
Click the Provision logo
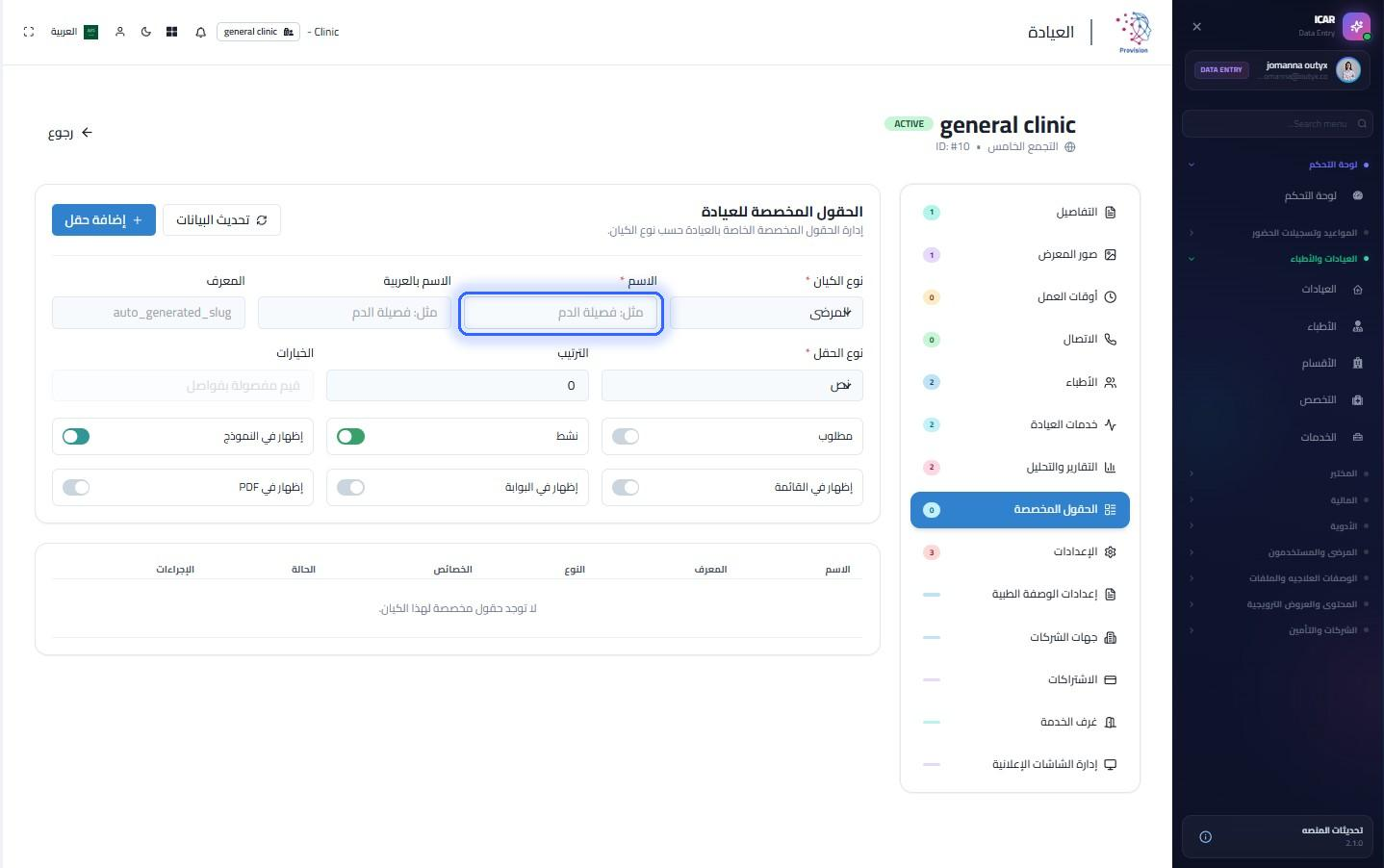coord(1134,33)
